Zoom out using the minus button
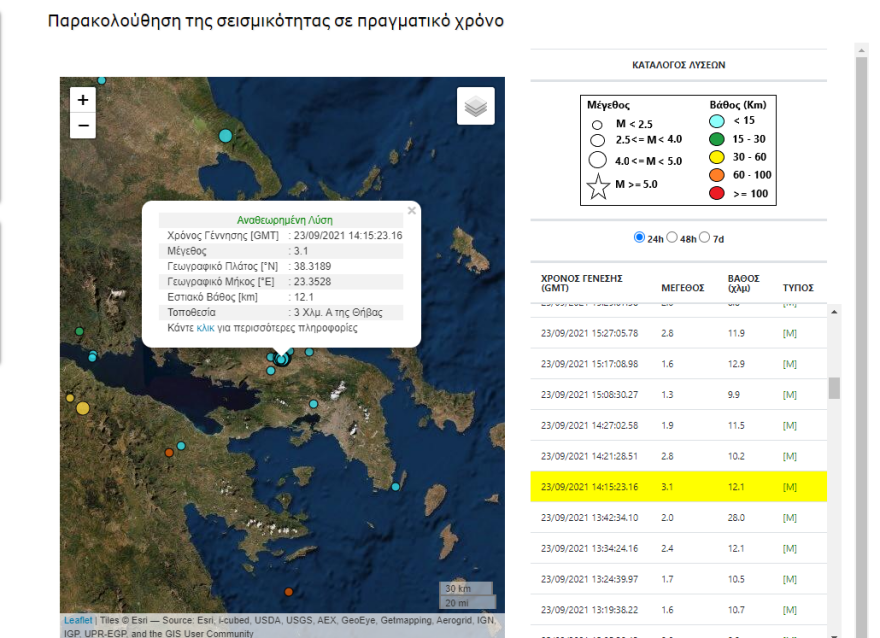This screenshot has width=880, height=638. click(x=83, y=125)
